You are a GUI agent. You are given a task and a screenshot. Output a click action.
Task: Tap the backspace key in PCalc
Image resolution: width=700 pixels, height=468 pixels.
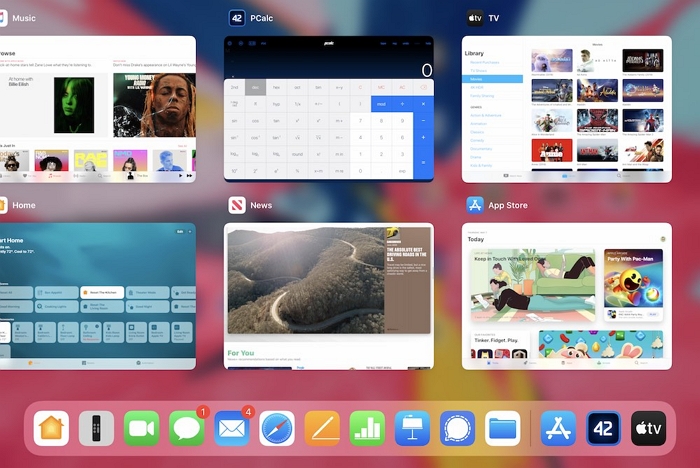423,88
